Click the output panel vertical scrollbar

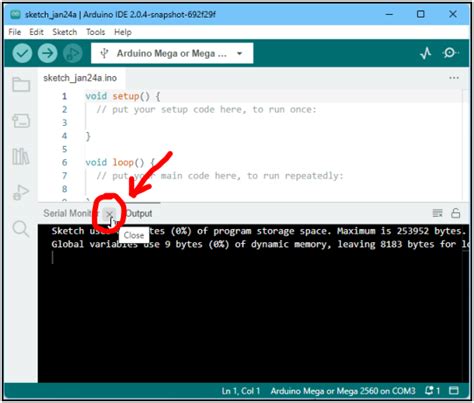pyautogui.click(x=466, y=303)
